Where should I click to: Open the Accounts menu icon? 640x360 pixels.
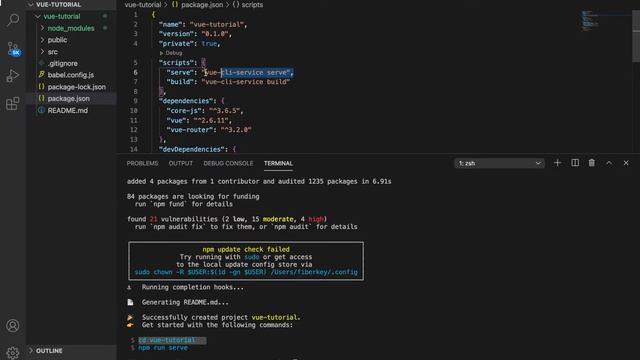13,325
